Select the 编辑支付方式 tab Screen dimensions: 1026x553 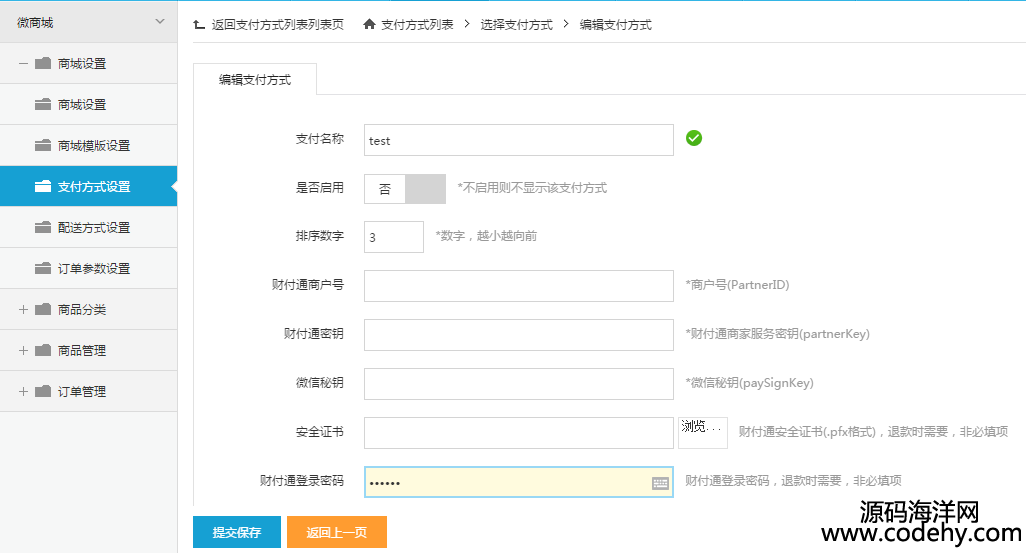pyautogui.click(x=255, y=79)
